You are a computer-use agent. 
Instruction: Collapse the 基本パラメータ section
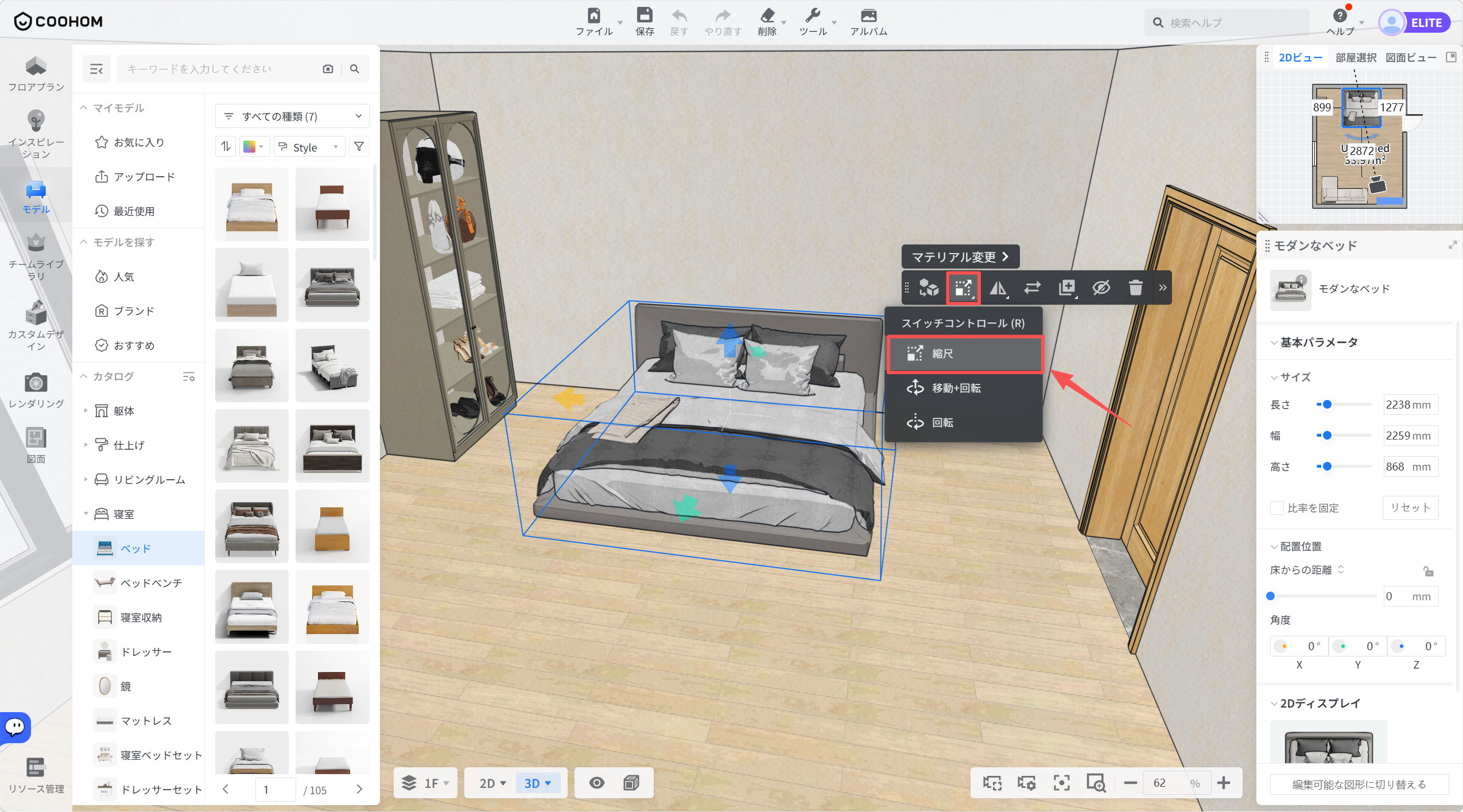(1274, 343)
